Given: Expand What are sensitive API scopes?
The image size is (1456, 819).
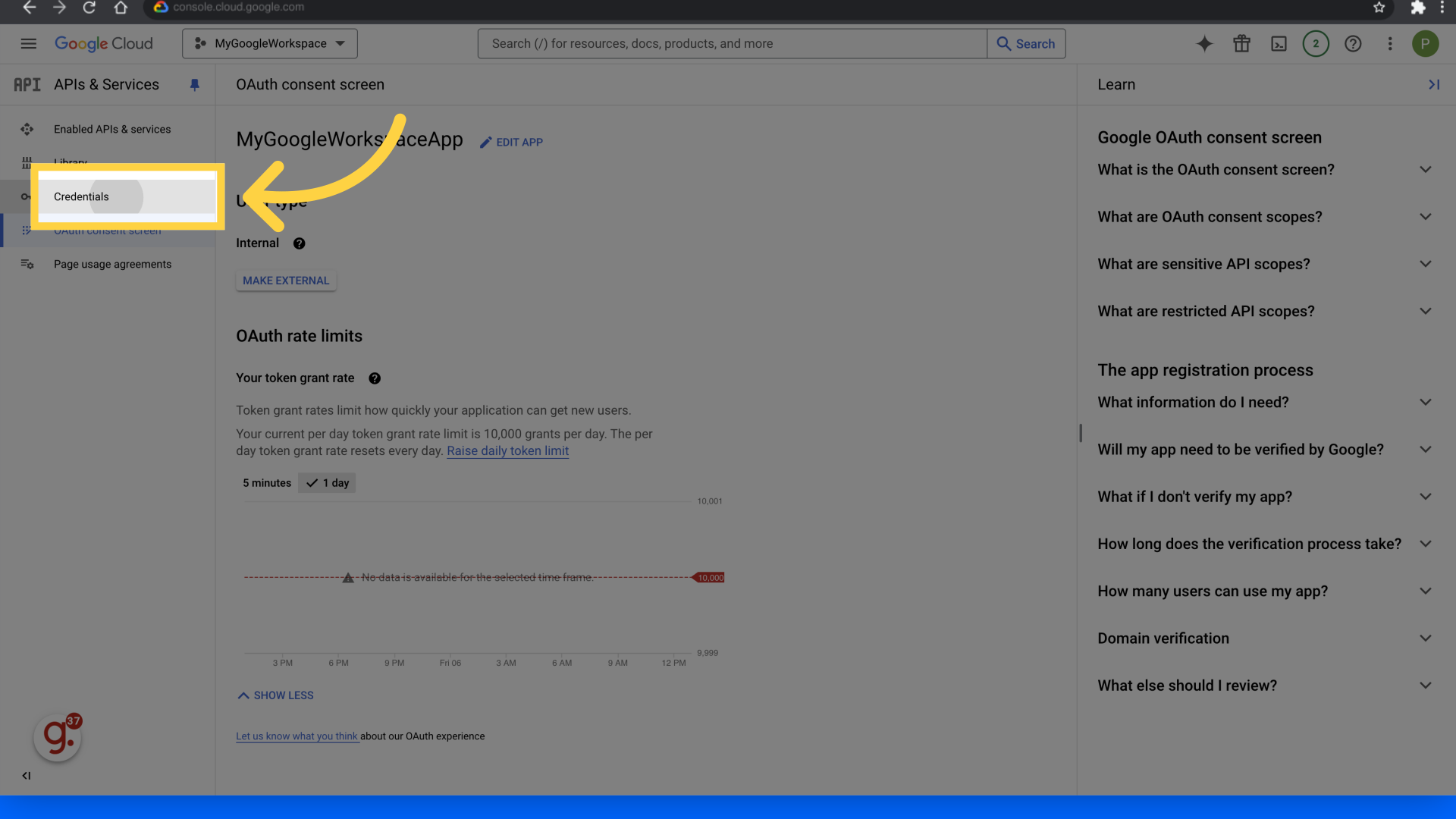Looking at the screenshot, I should pyautogui.click(x=1265, y=264).
